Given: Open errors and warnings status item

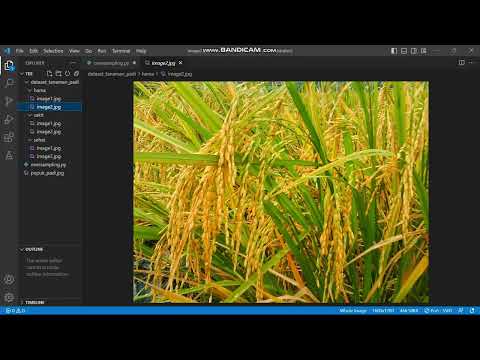Looking at the screenshot, I should 16,310.
